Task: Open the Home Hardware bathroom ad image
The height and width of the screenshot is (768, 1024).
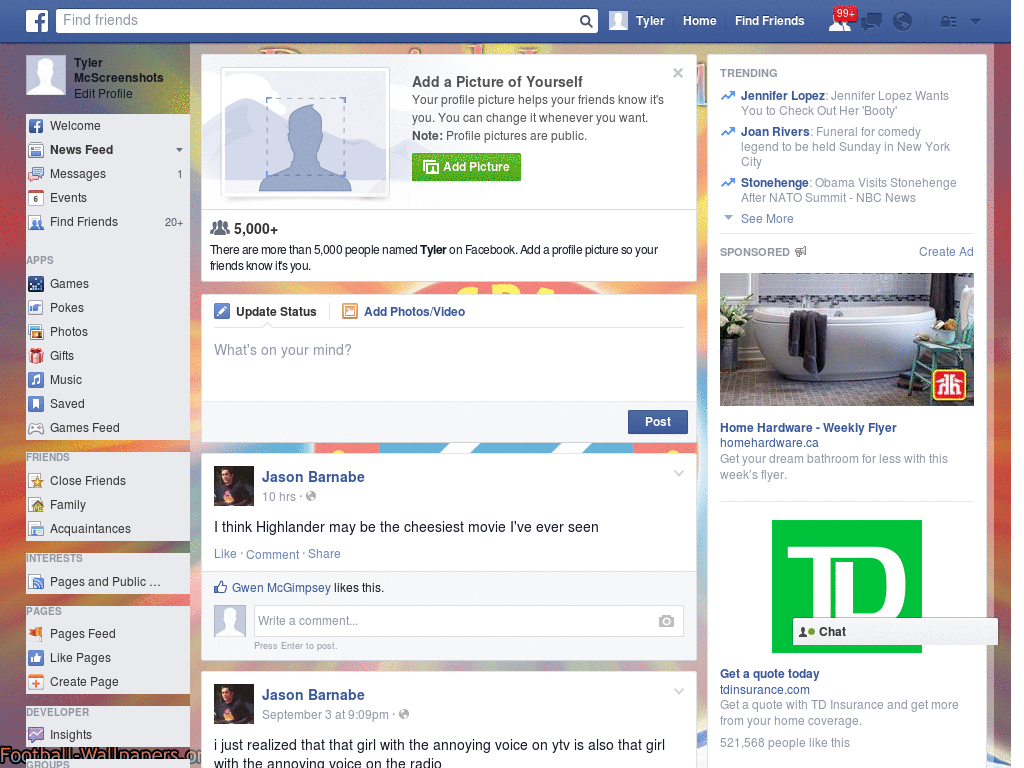Action: click(846, 340)
